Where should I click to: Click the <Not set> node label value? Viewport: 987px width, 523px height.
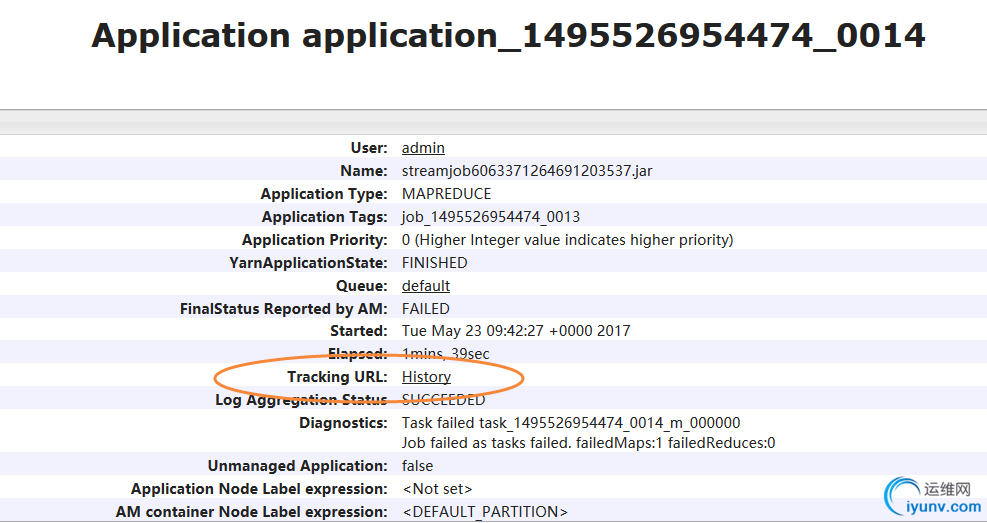point(437,489)
